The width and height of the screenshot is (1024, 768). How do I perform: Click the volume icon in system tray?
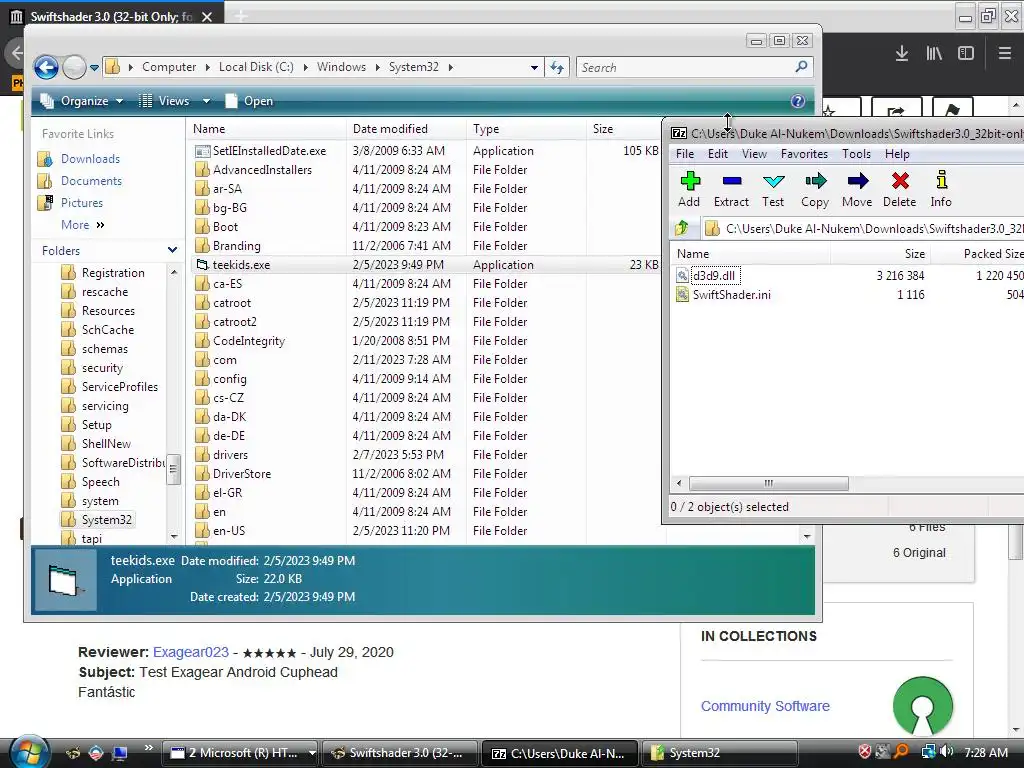pyautogui.click(x=947, y=752)
